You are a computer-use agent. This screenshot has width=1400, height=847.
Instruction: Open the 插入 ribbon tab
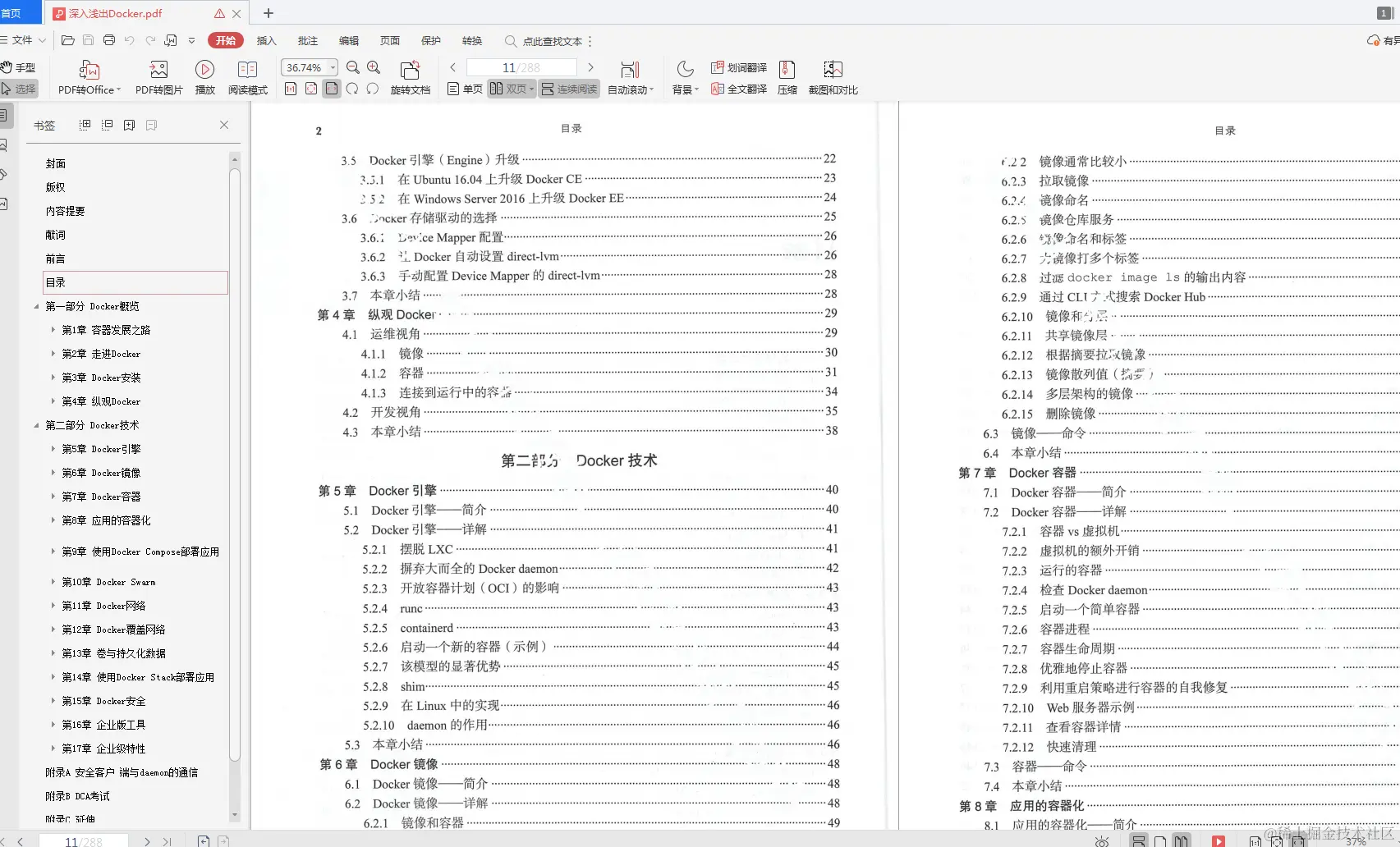(x=265, y=40)
